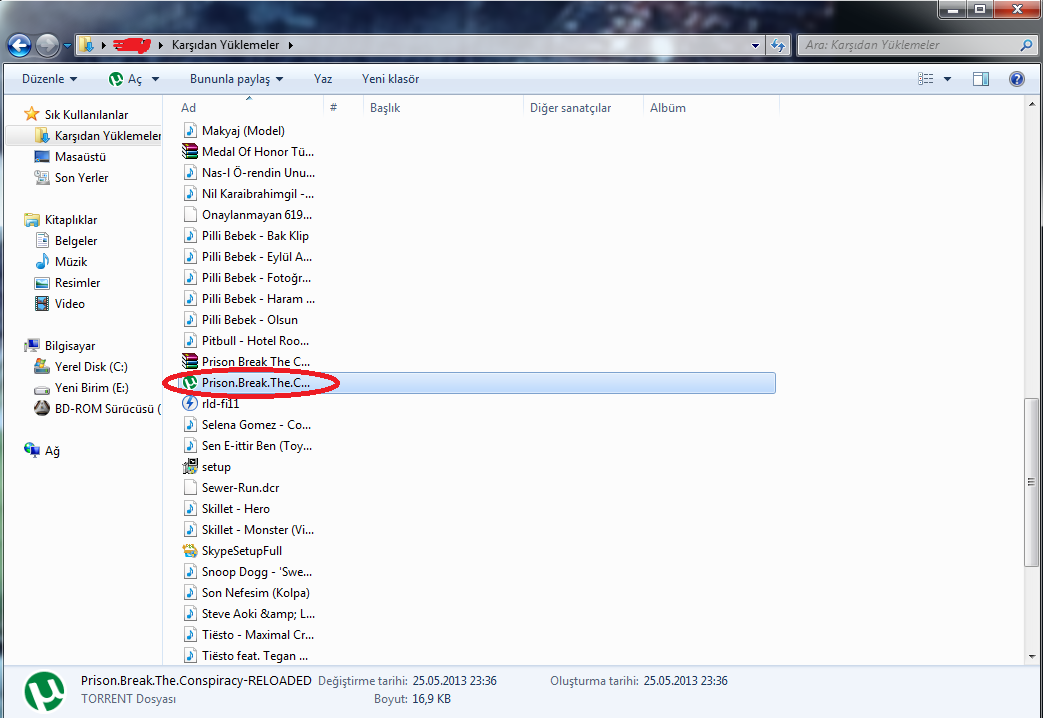Click the magnifier search icon
The width and height of the screenshot is (1043, 718).
1026,45
